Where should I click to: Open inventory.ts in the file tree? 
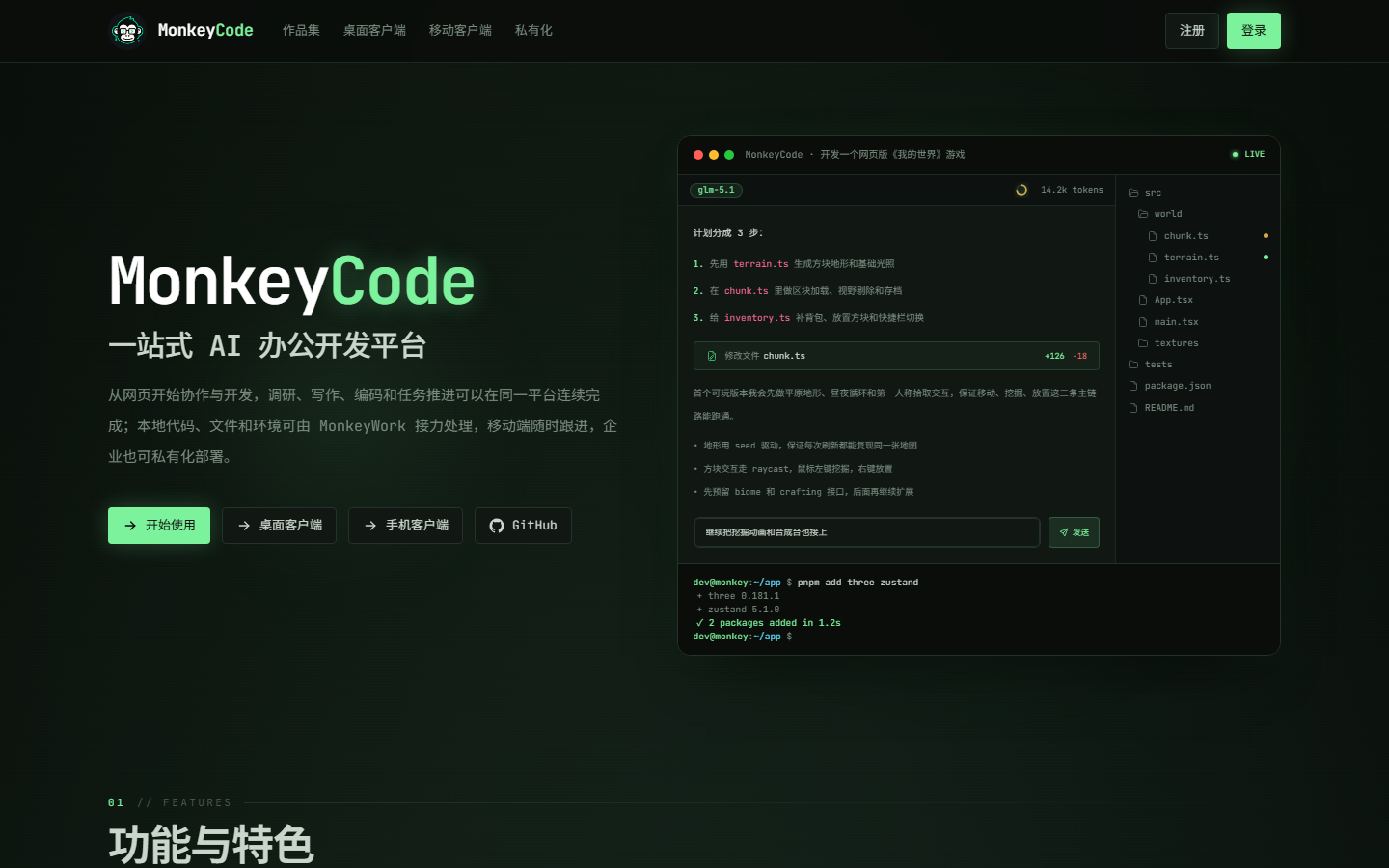coord(1197,279)
